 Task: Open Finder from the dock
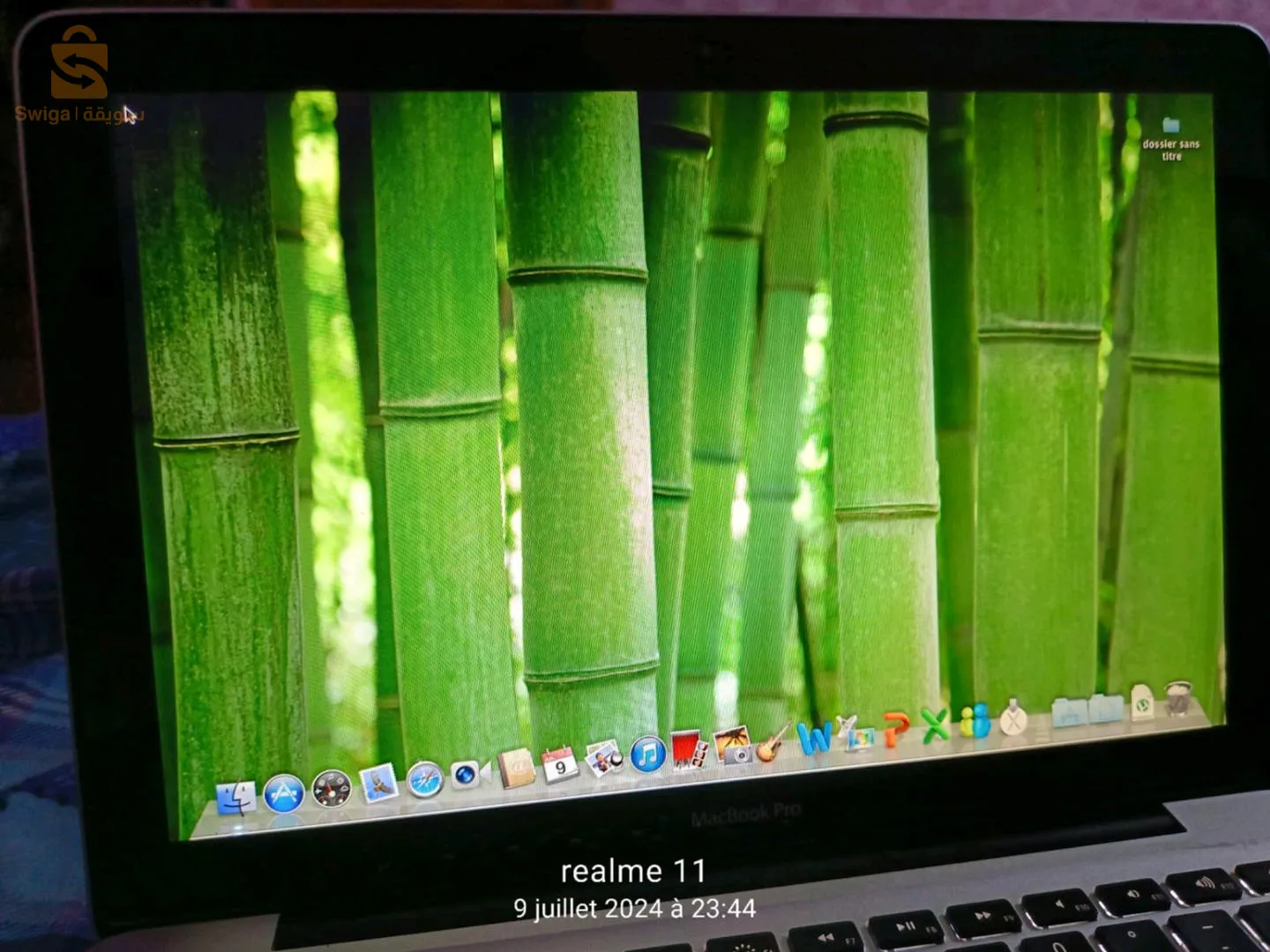[236, 798]
